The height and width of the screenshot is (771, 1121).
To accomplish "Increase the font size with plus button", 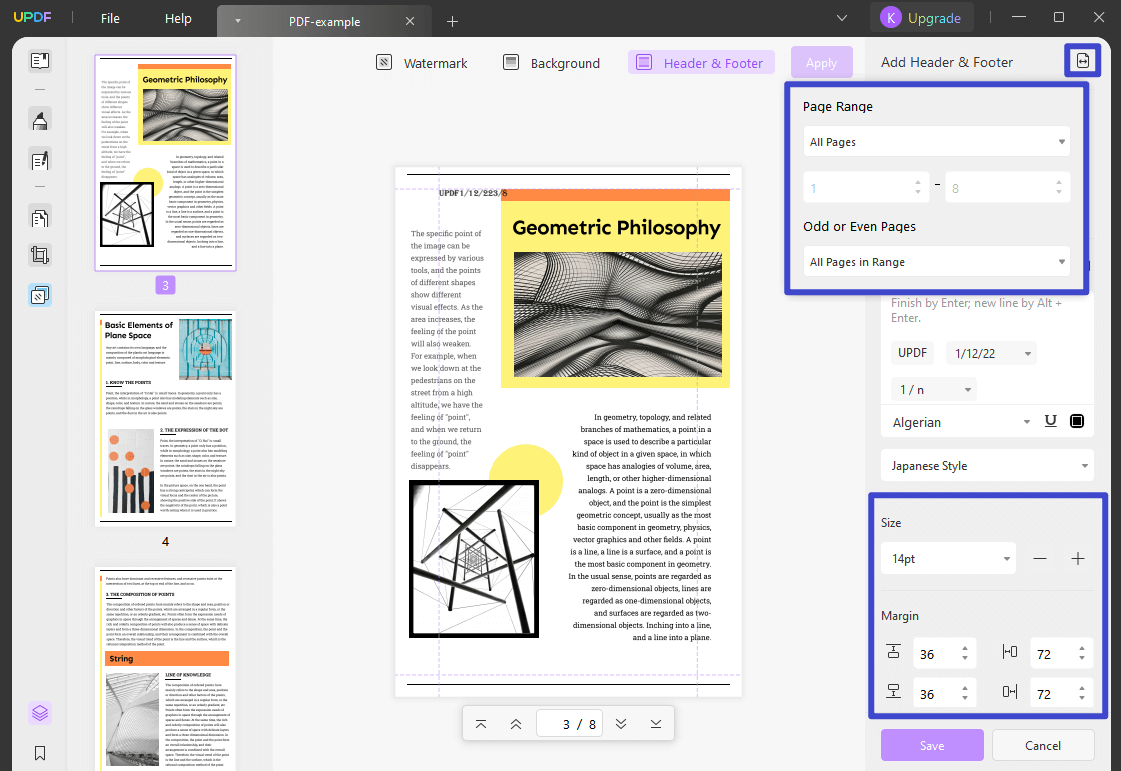I will tap(1078, 558).
